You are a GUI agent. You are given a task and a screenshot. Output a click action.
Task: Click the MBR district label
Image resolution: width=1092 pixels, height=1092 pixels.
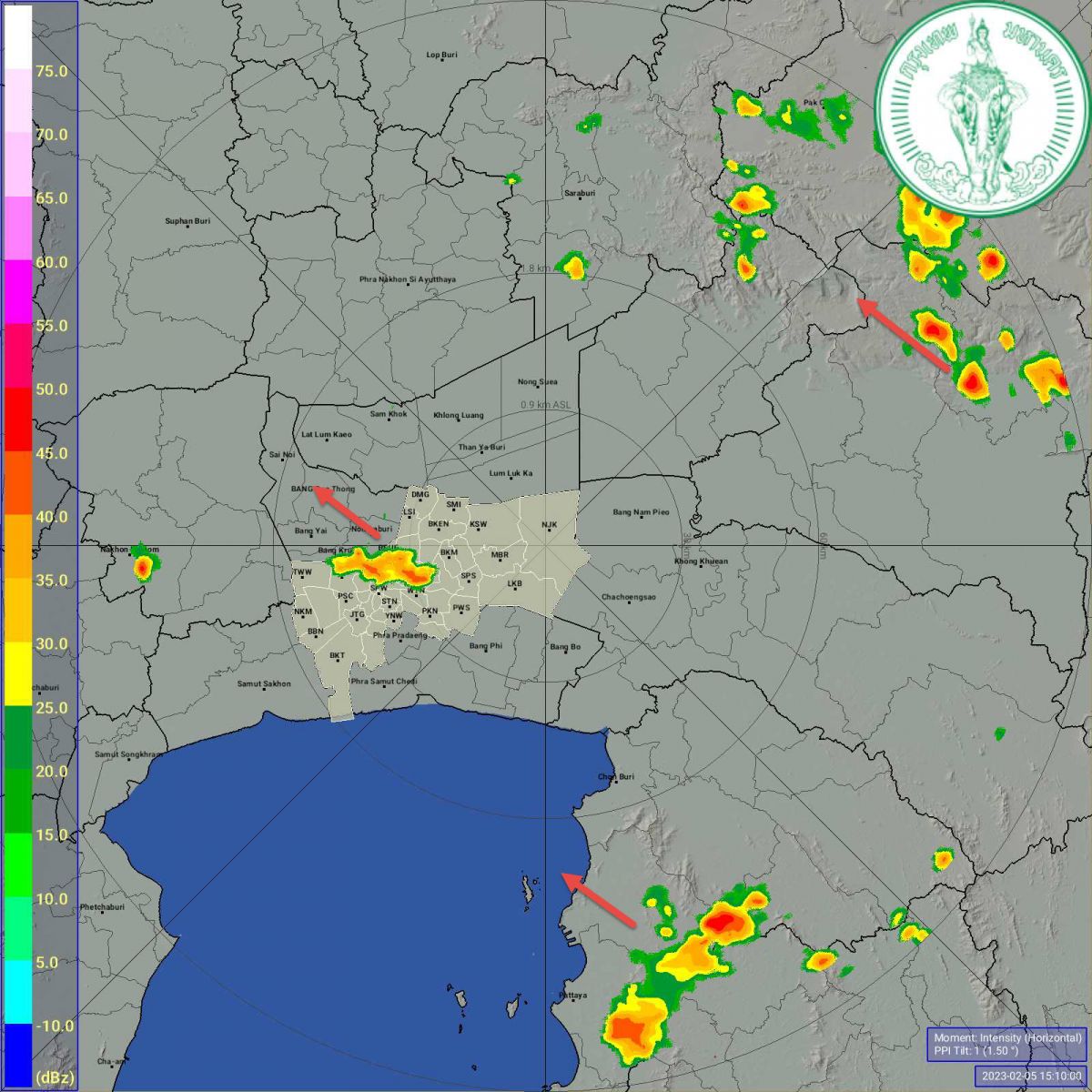(x=500, y=554)
